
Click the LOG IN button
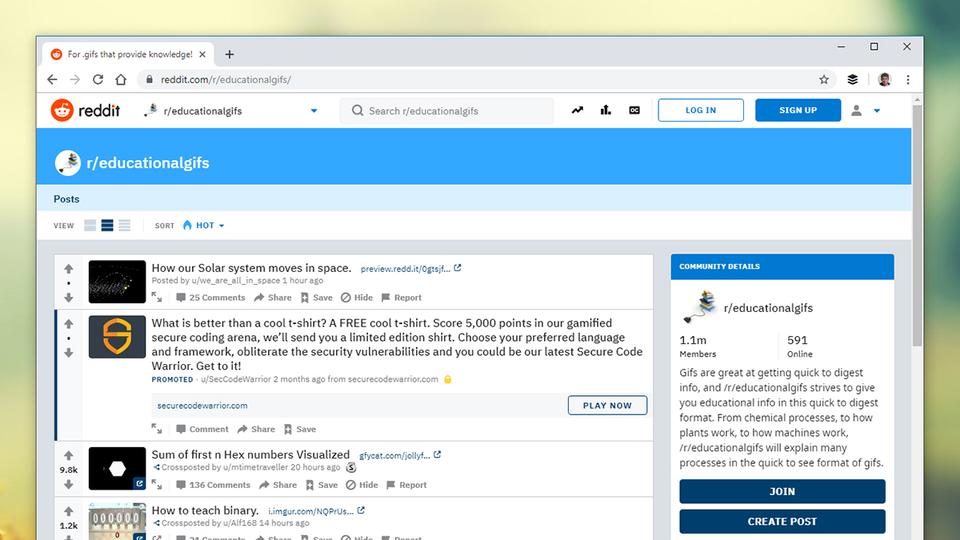700,110
